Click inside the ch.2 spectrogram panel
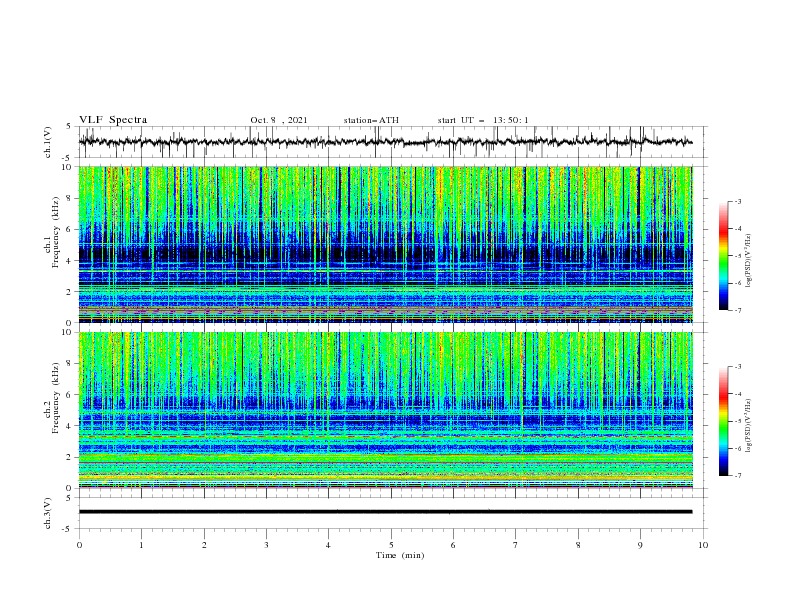This screenshot has height=612, width=792. (x=385, y=410)
